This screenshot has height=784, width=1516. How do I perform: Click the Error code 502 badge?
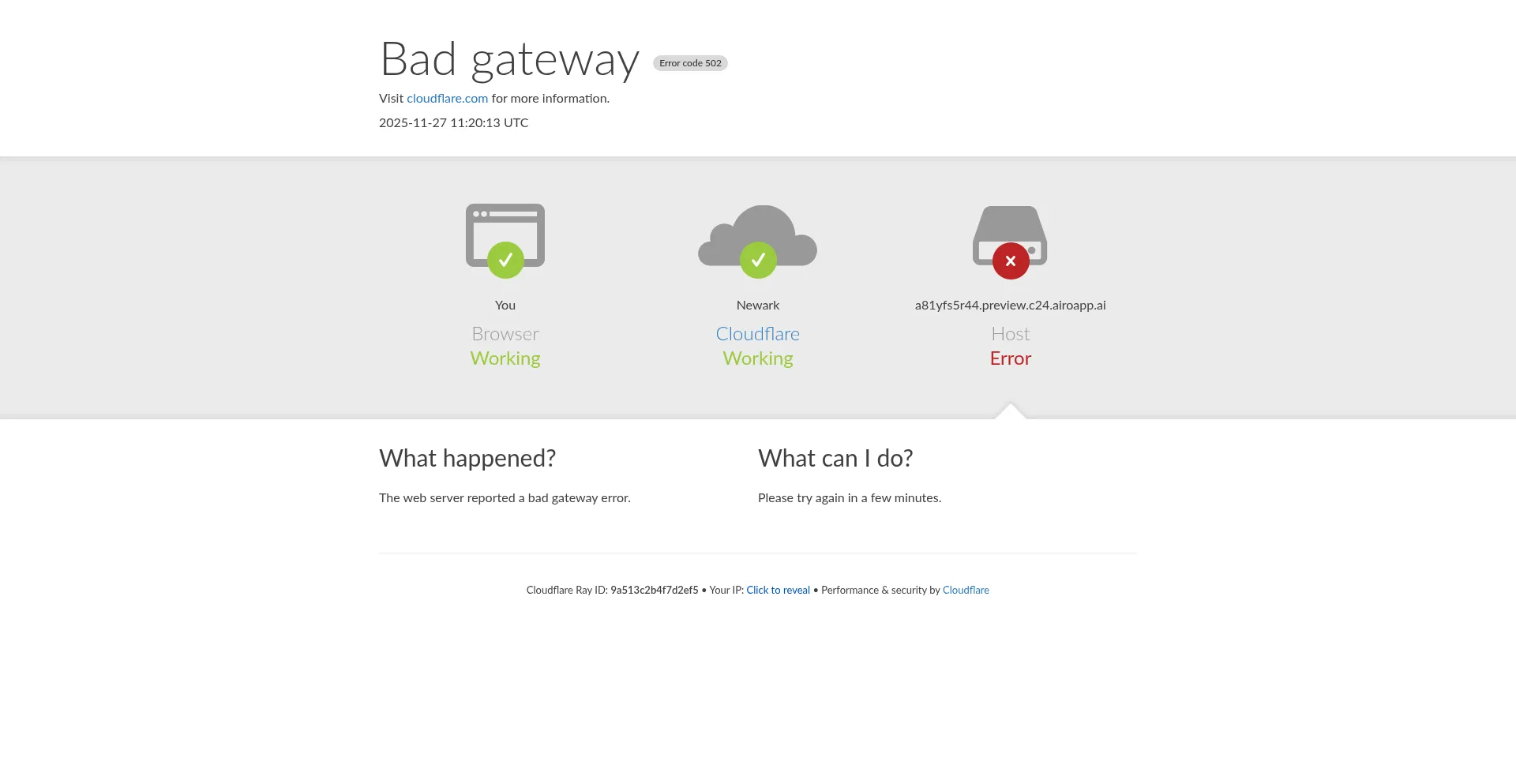coord(690,63)
